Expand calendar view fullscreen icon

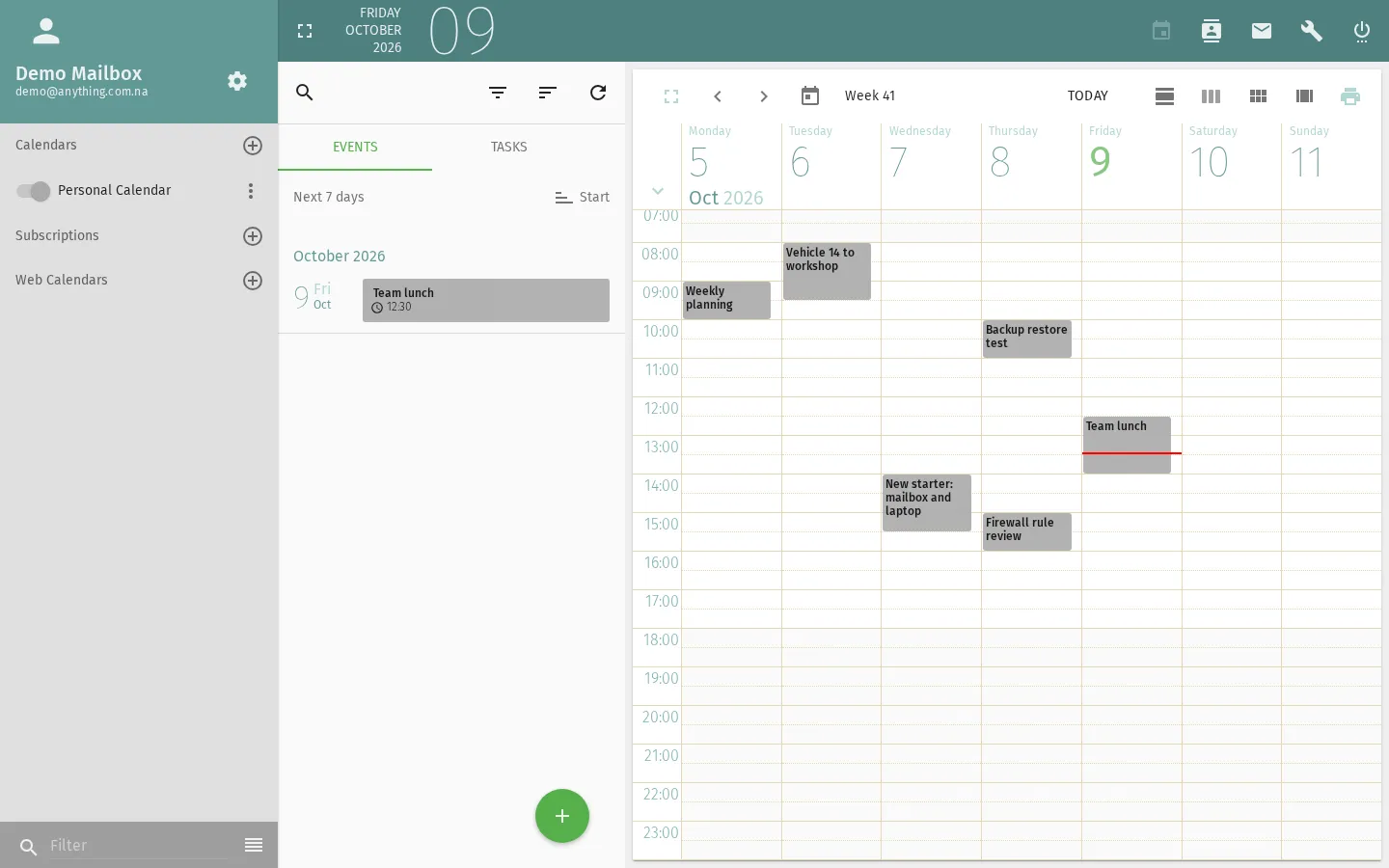pos(671,95)
